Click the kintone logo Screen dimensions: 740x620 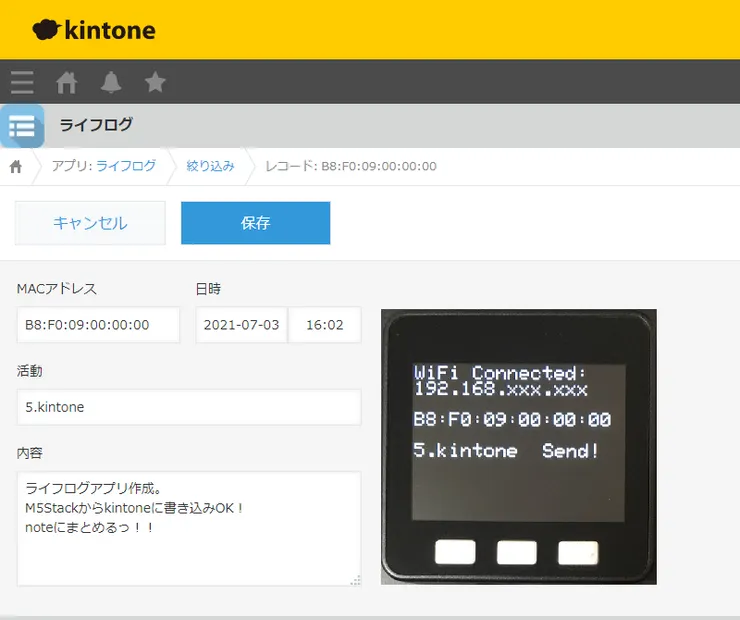pyautogui.click(x=94, y=30)
